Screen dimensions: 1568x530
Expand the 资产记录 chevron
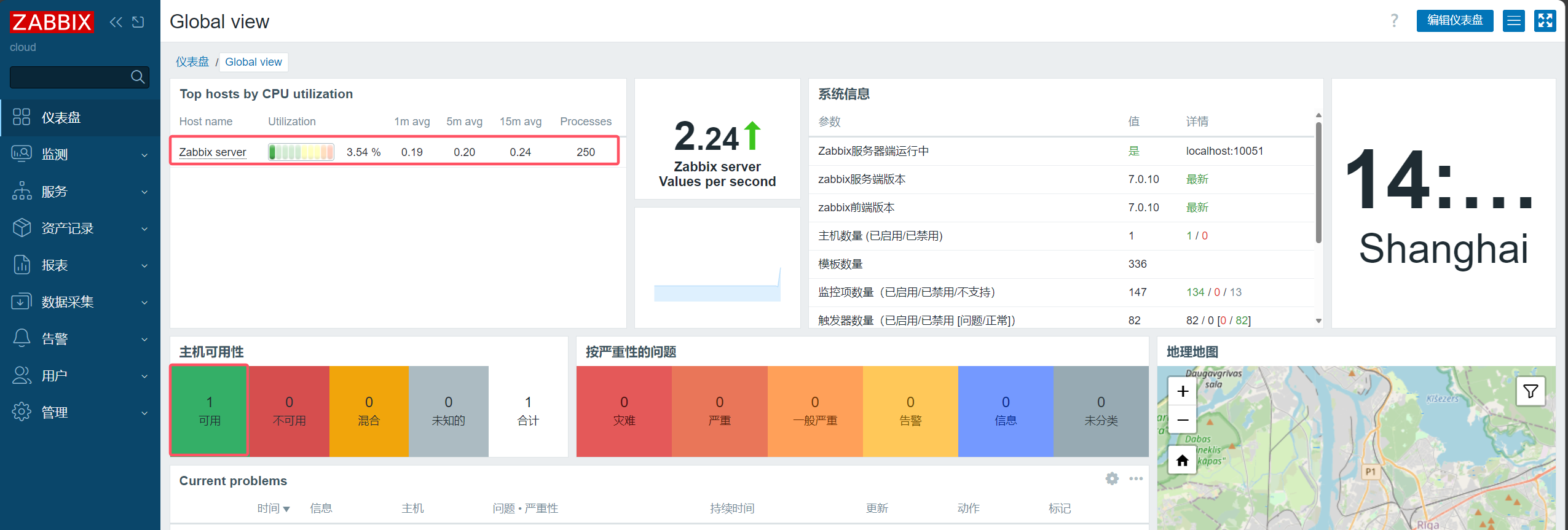[144, 228]
